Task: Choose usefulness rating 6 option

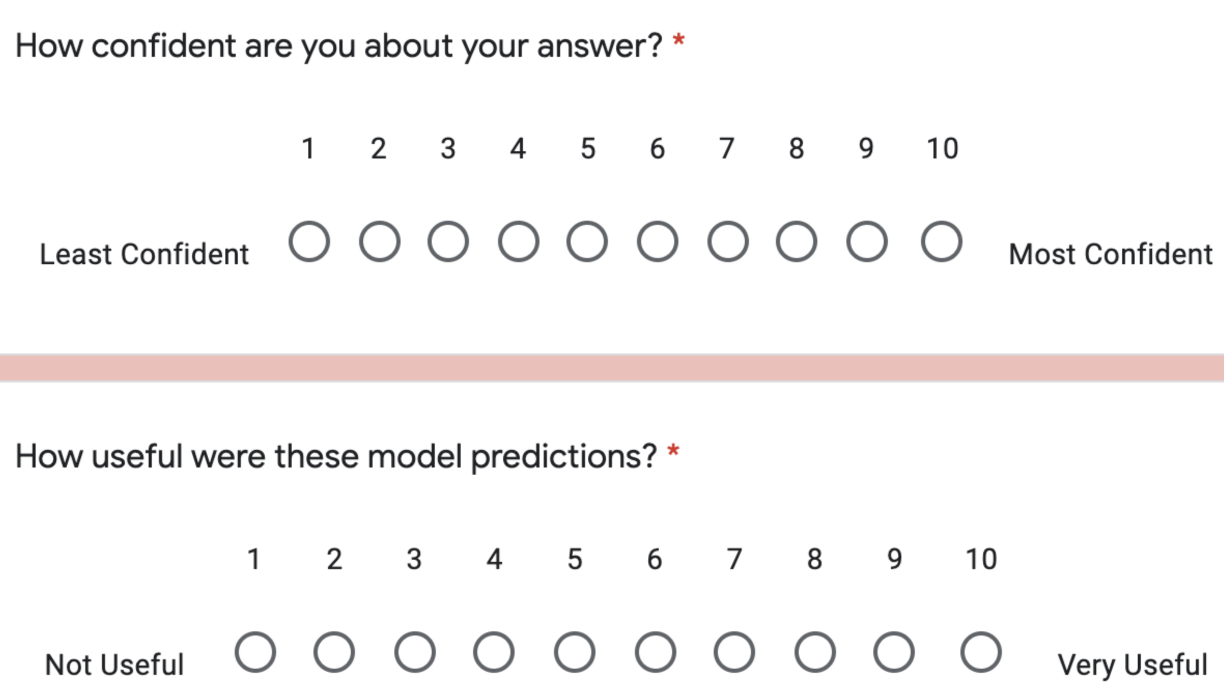Action: [x=655, y=653]
